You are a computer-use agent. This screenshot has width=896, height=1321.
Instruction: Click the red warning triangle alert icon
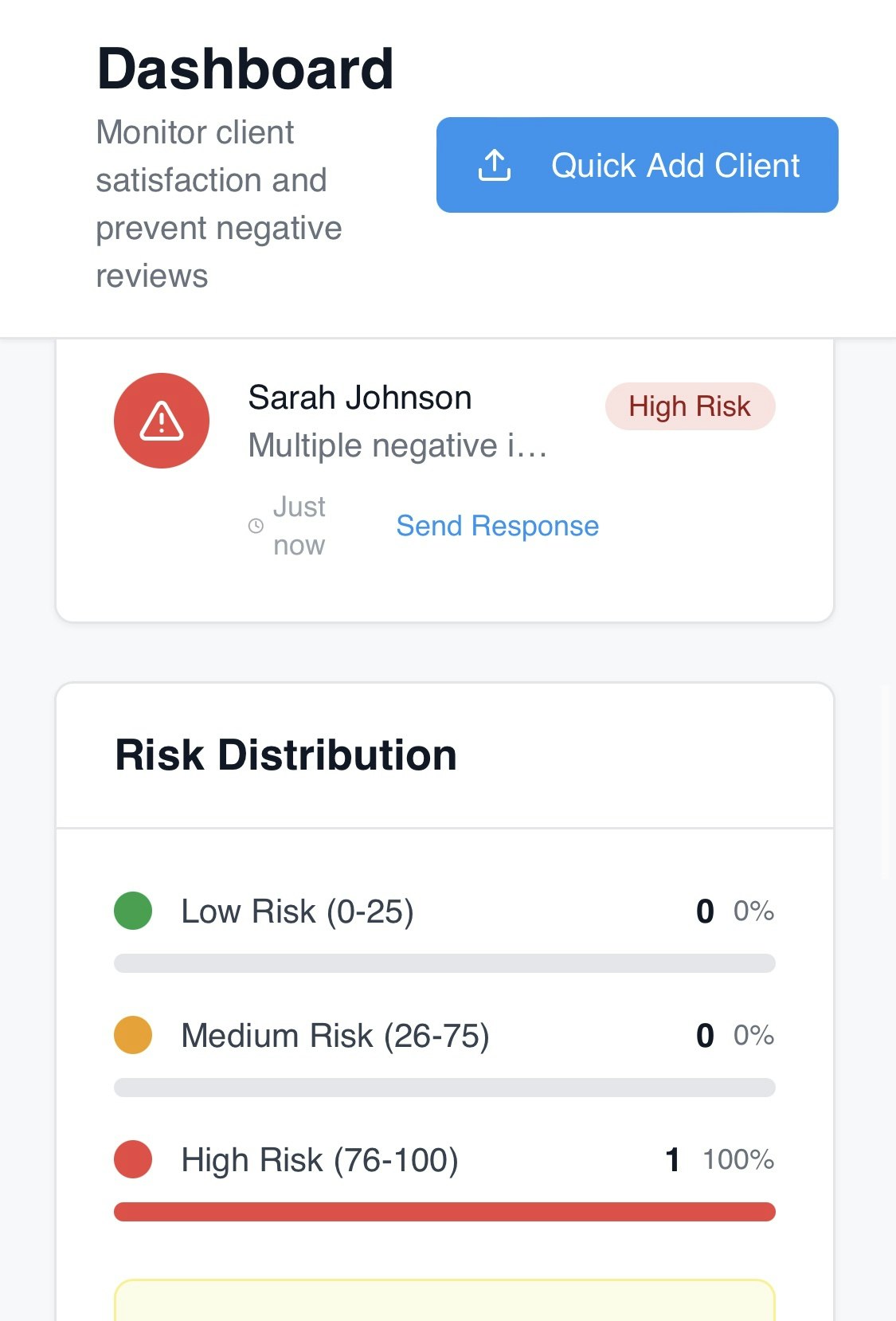tap(162, 421)
